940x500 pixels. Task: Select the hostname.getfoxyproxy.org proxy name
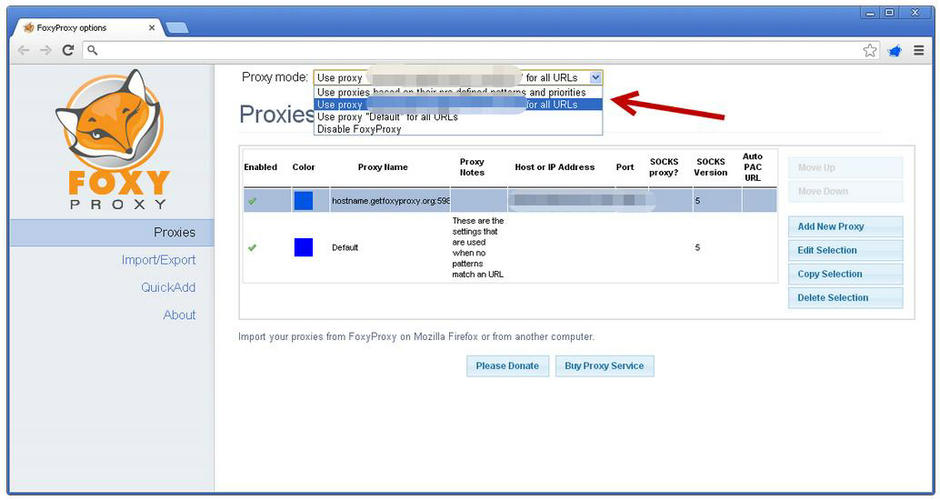(390, 201)
